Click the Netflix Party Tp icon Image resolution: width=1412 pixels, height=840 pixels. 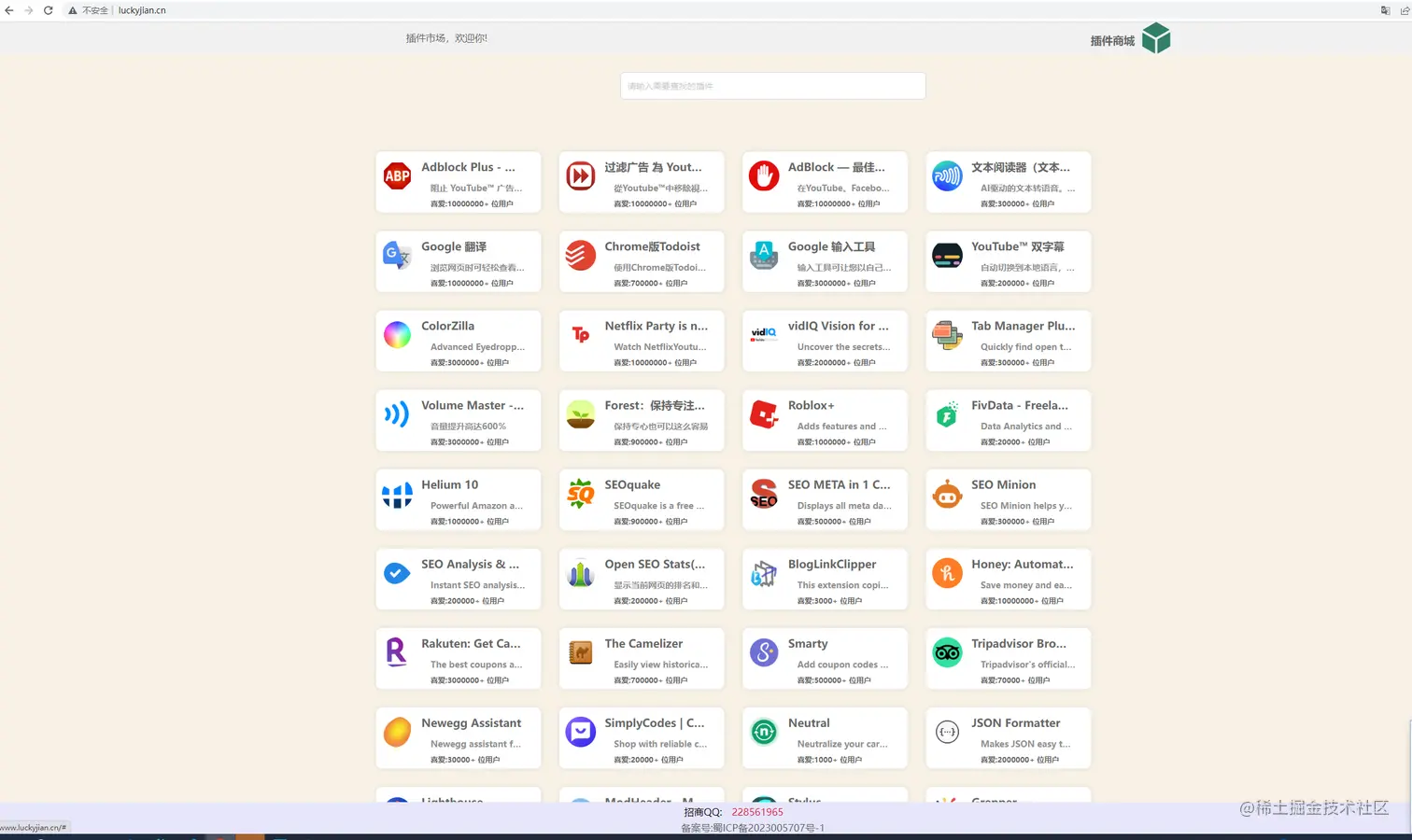pyautogui.click(x=581, y=334)
